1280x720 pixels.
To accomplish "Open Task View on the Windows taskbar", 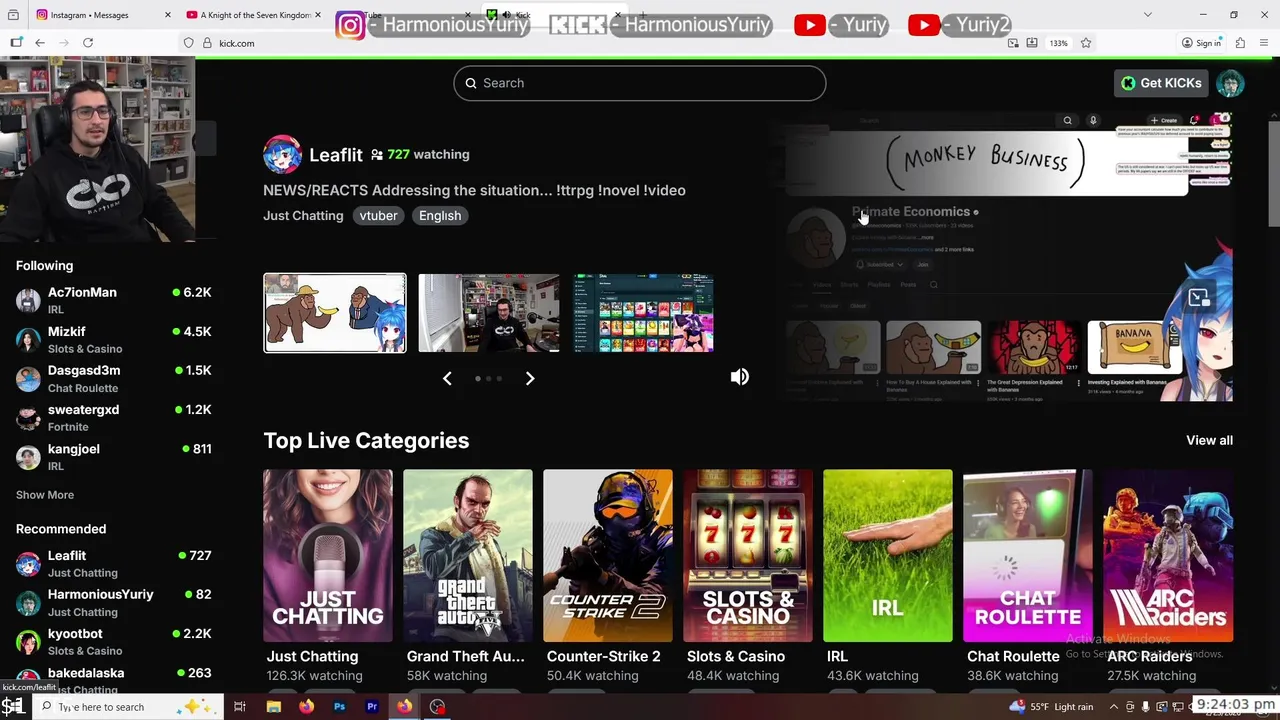I will [239, 707].
